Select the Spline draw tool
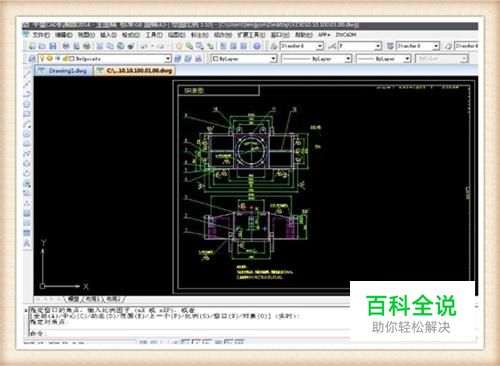The height and width of the screenshot is (366, 500). [27, 154]
